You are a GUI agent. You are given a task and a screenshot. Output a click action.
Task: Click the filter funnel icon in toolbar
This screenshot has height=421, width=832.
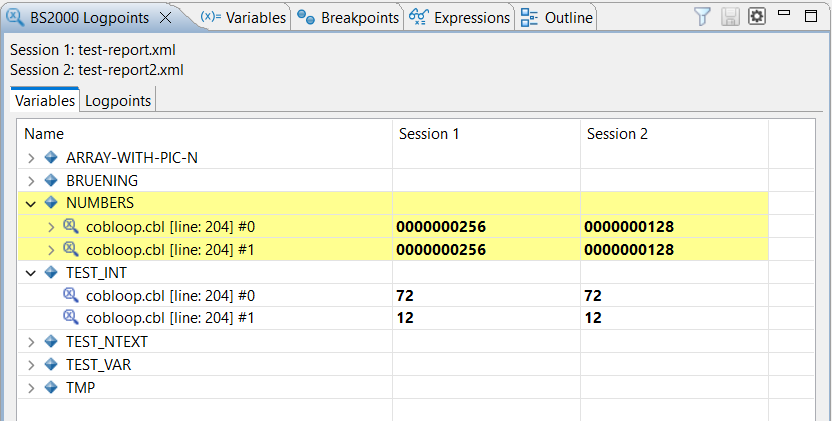click(703, 17)
